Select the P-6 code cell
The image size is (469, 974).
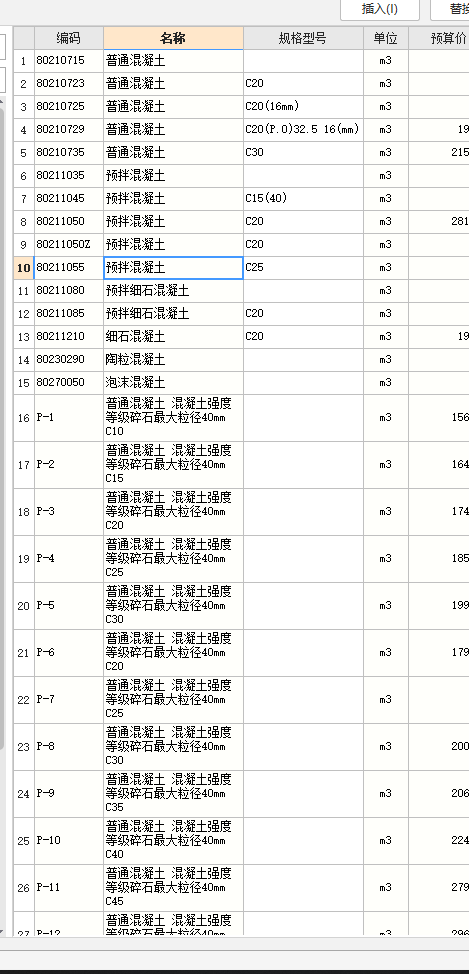(68, 653)
